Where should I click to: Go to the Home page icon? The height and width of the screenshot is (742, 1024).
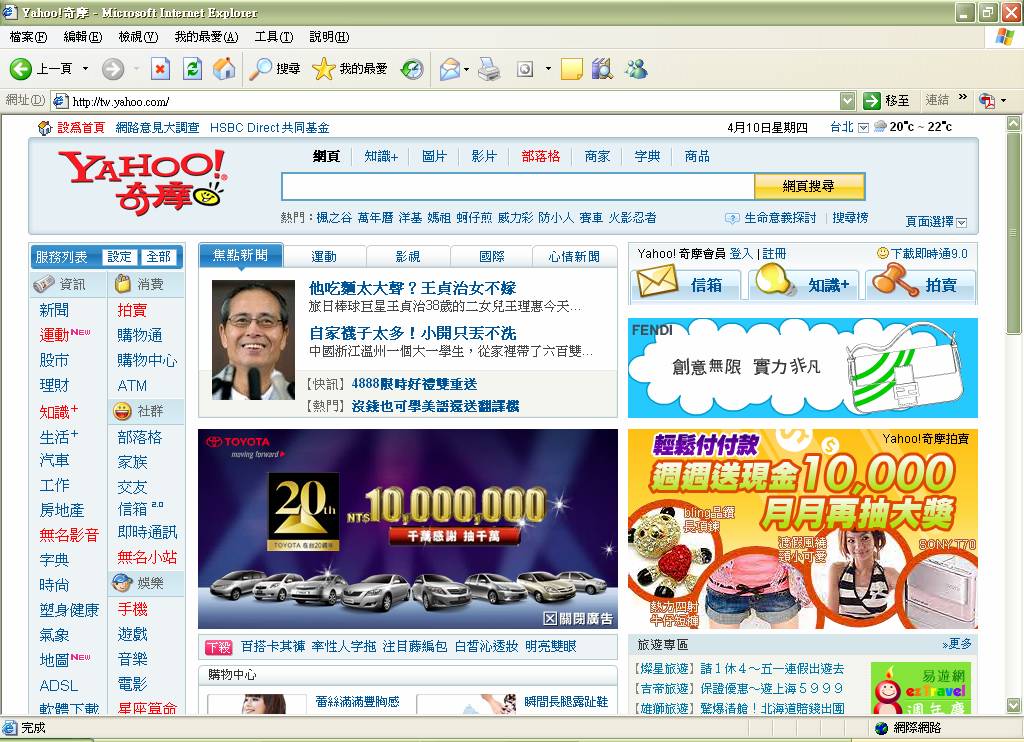coord(224,69)
